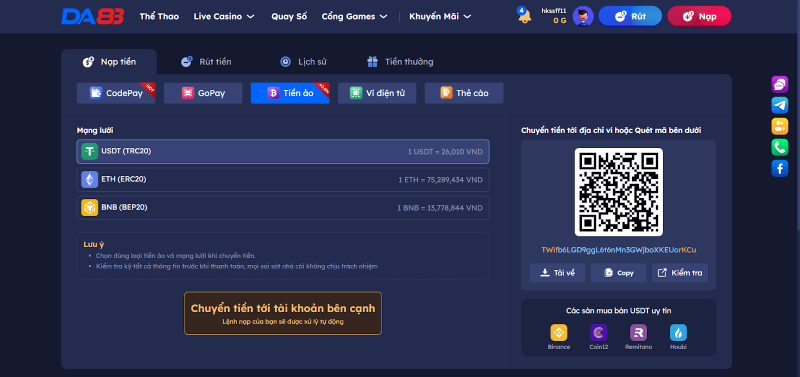Click the Tải về download button
Viewport: 800px width, 377px height.
(557, 272)
